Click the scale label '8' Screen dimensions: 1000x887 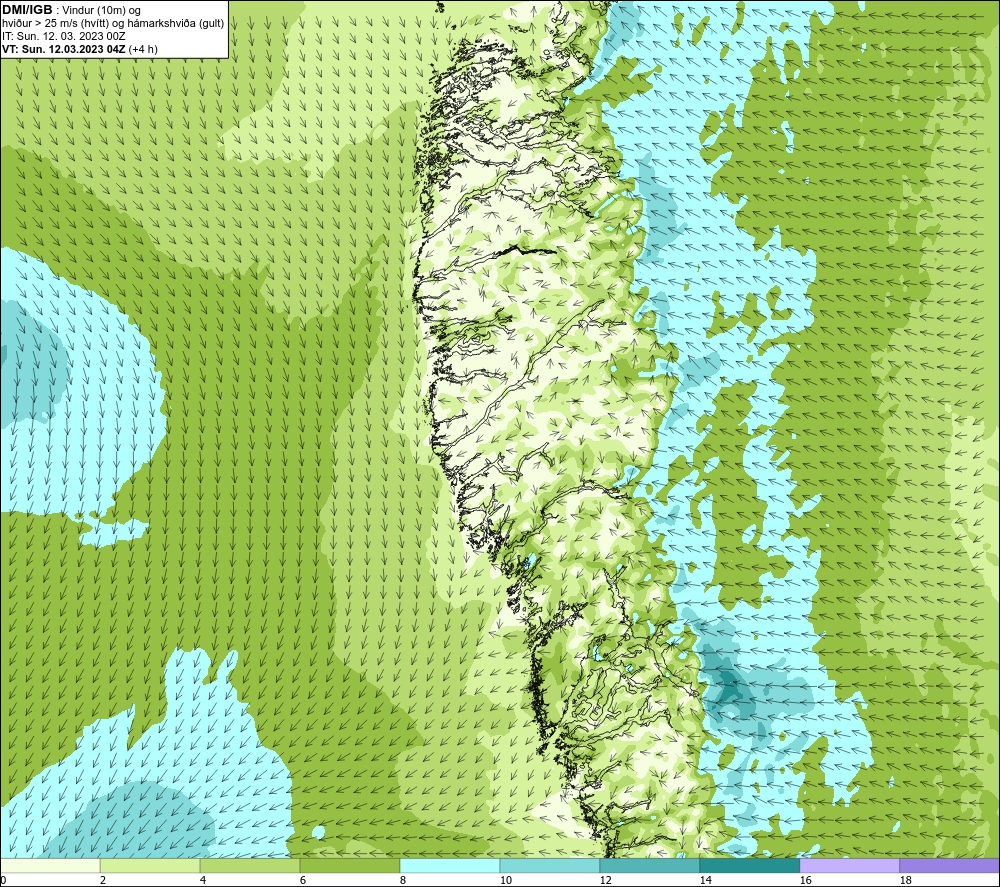402,880
